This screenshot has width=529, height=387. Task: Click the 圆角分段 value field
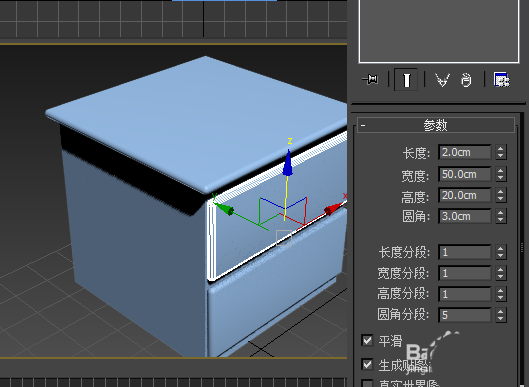coord(465,315)
